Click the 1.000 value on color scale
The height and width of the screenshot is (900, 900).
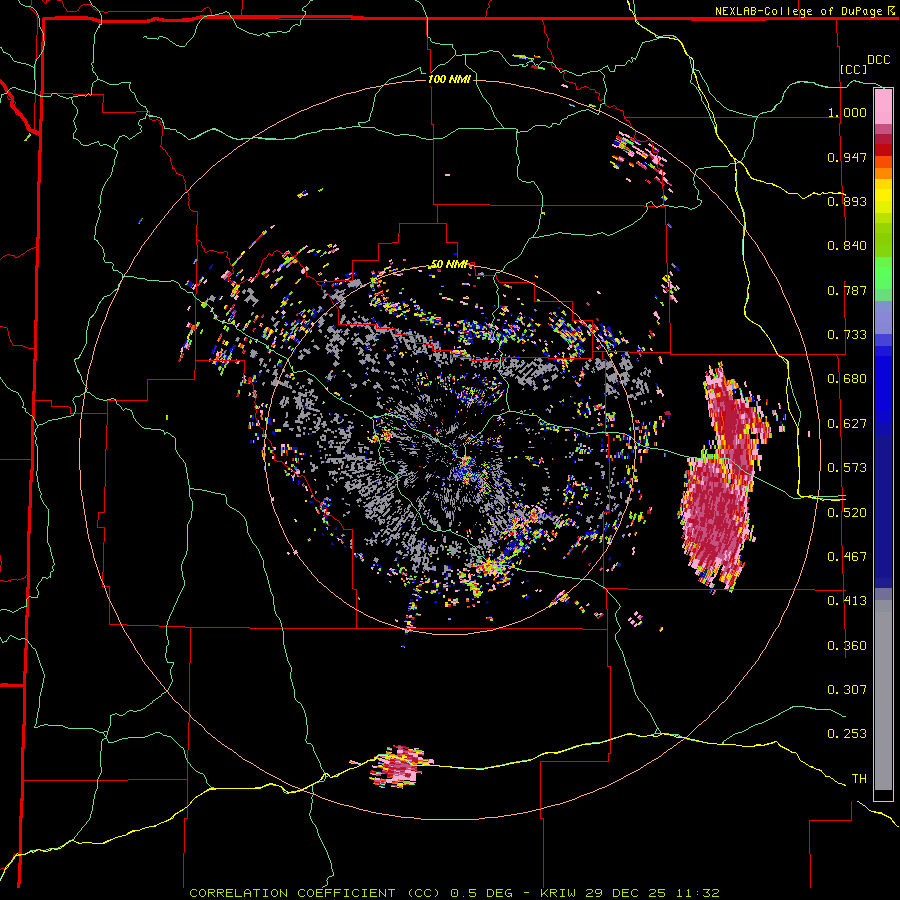click(x=847, y=112)
